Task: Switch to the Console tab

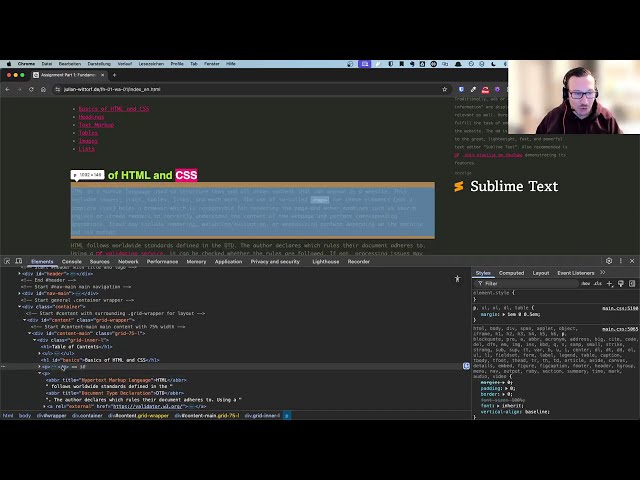Action: point(72,262)
